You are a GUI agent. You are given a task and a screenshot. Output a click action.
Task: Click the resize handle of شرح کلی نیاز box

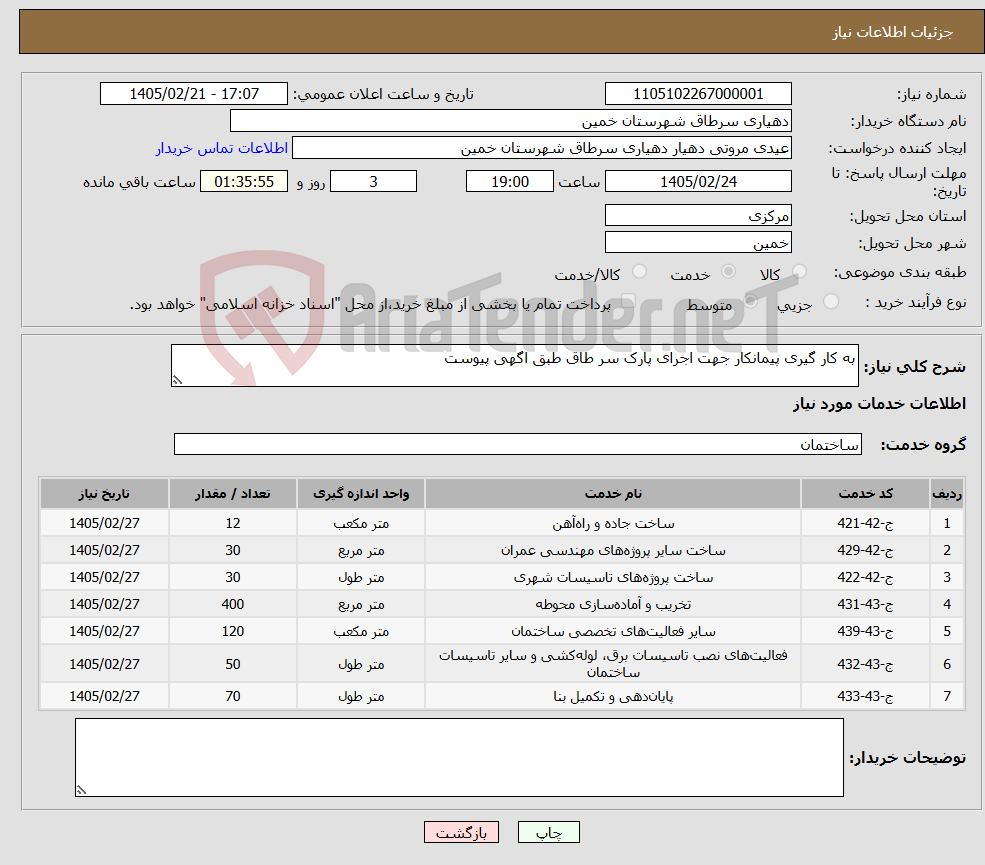tap(177, 380)
